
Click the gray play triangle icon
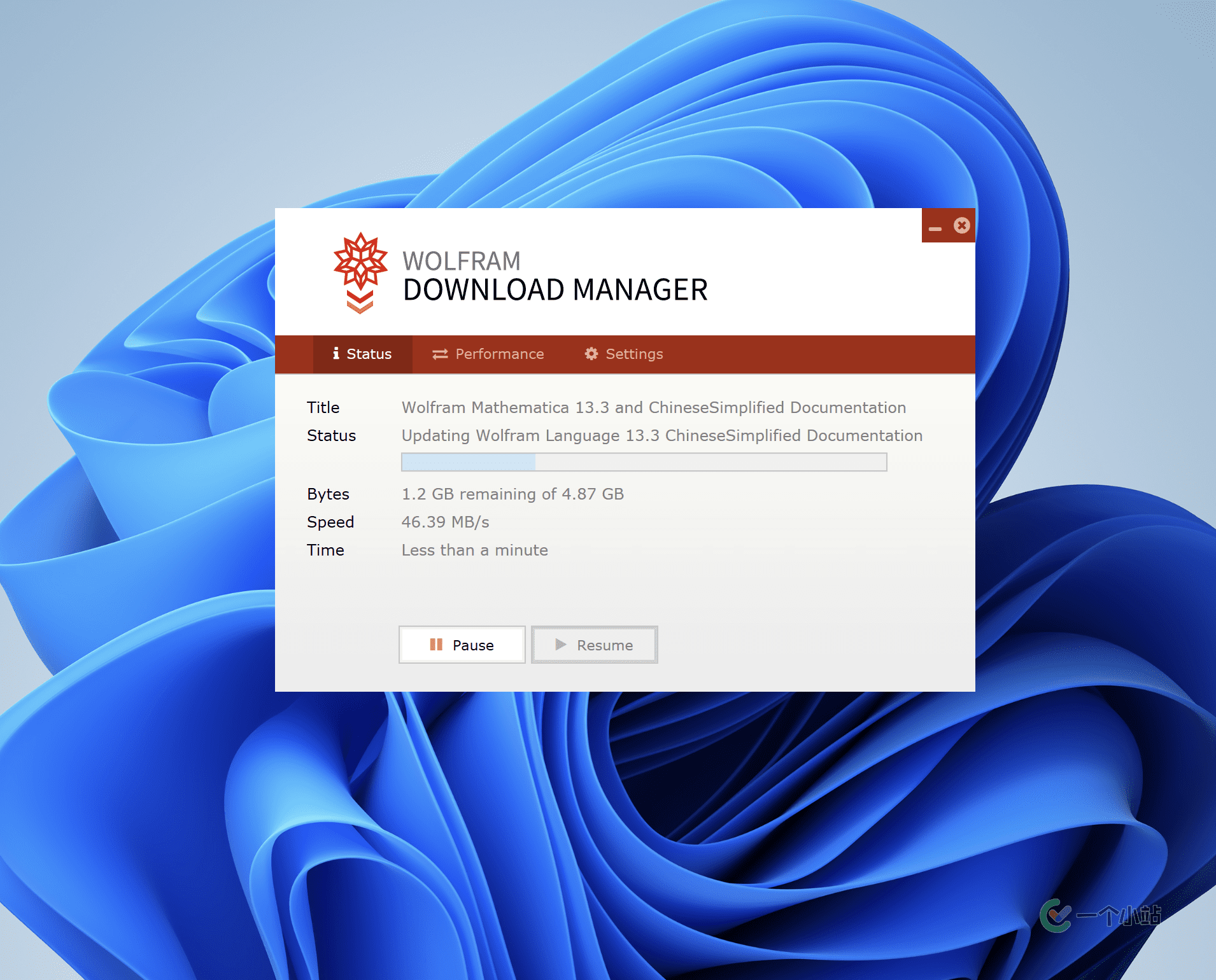tap(560, 645)
